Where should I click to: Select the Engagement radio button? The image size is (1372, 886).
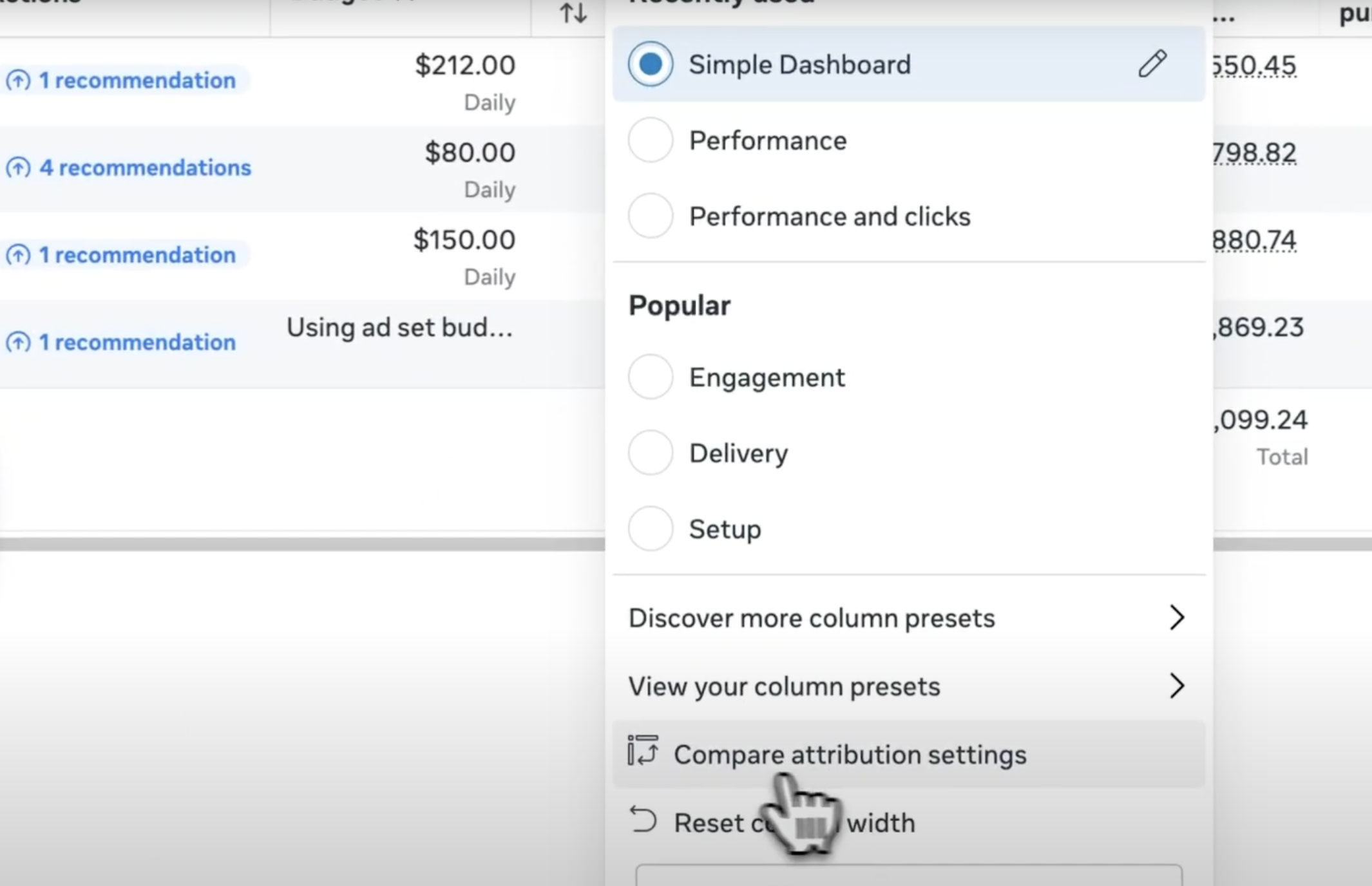click(x=650, y=377)
